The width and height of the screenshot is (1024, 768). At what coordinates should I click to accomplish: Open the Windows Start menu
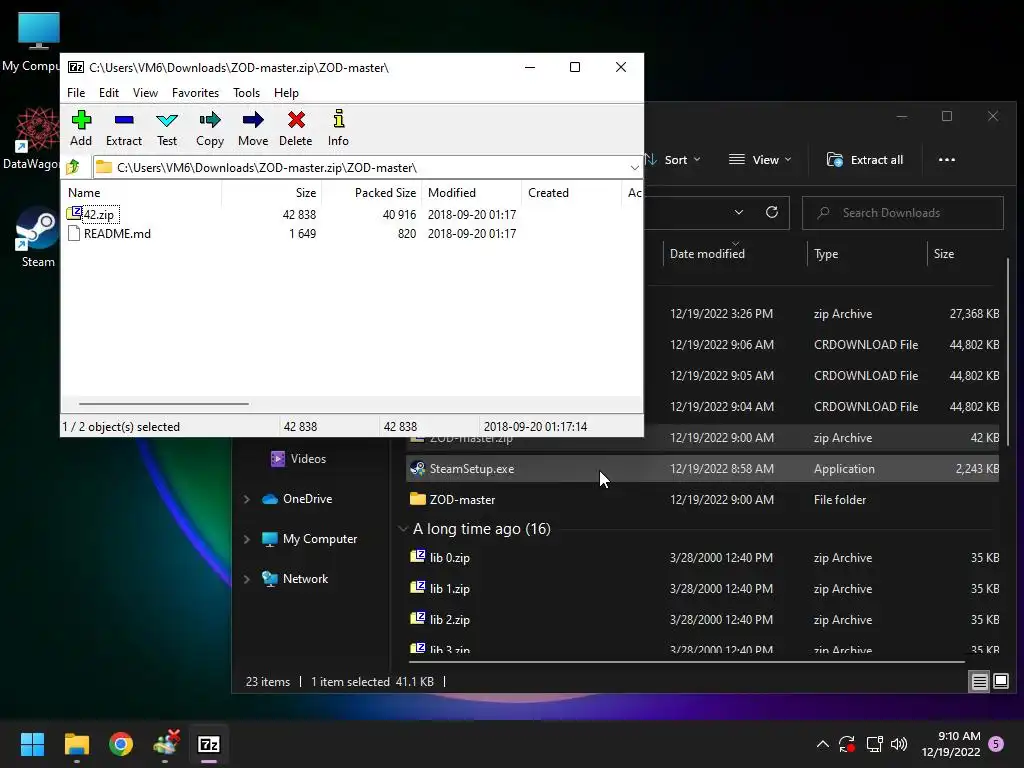32,744
